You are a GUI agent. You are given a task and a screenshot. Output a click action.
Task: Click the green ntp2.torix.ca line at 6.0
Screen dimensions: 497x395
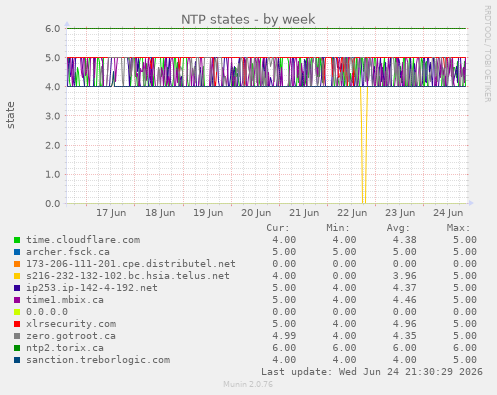pyautogui.click(x=267, y=28)
